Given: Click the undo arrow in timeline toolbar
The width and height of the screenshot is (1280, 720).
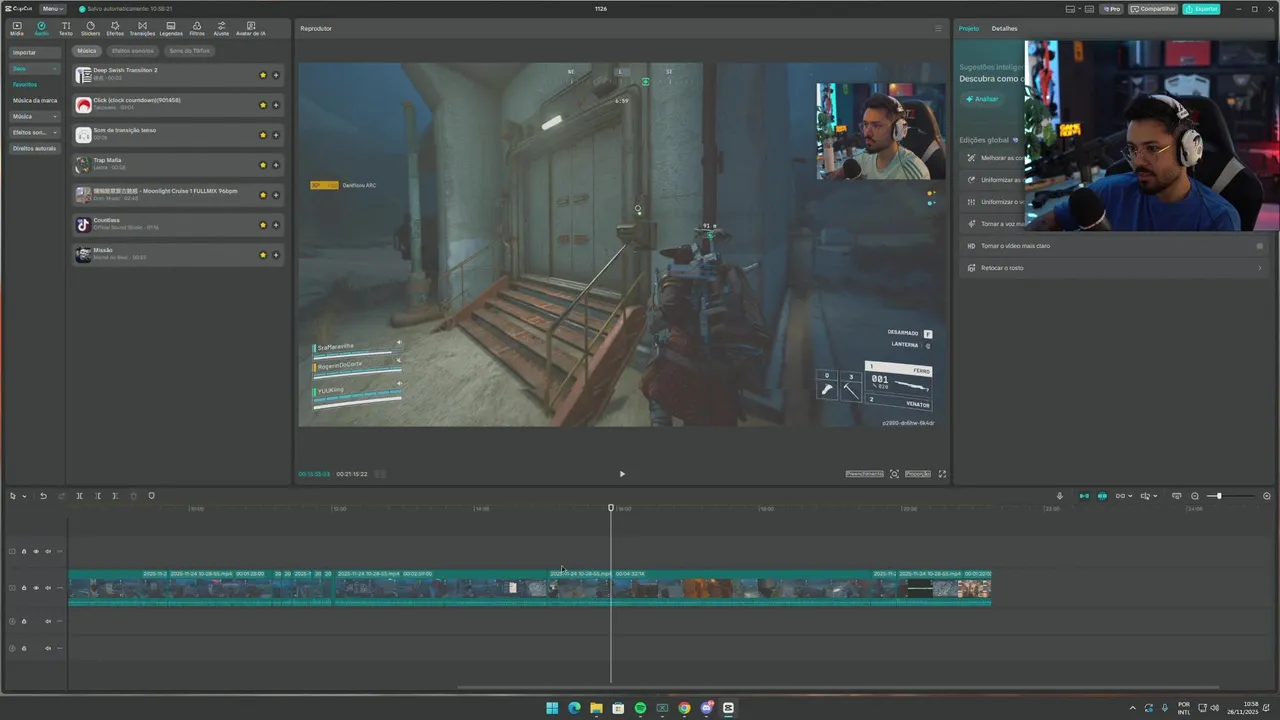Looking at the screenshot, I should pos(43,496).
